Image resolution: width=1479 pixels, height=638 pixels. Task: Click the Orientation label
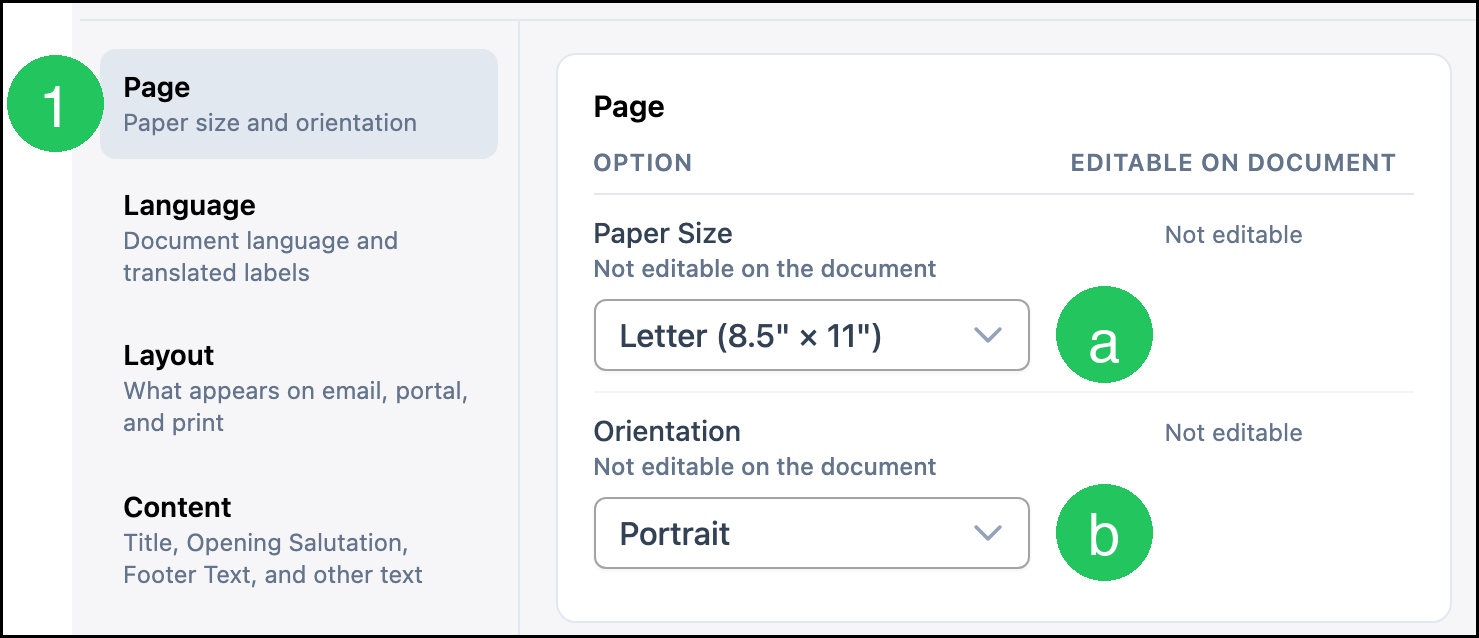(x=667, y=432)
